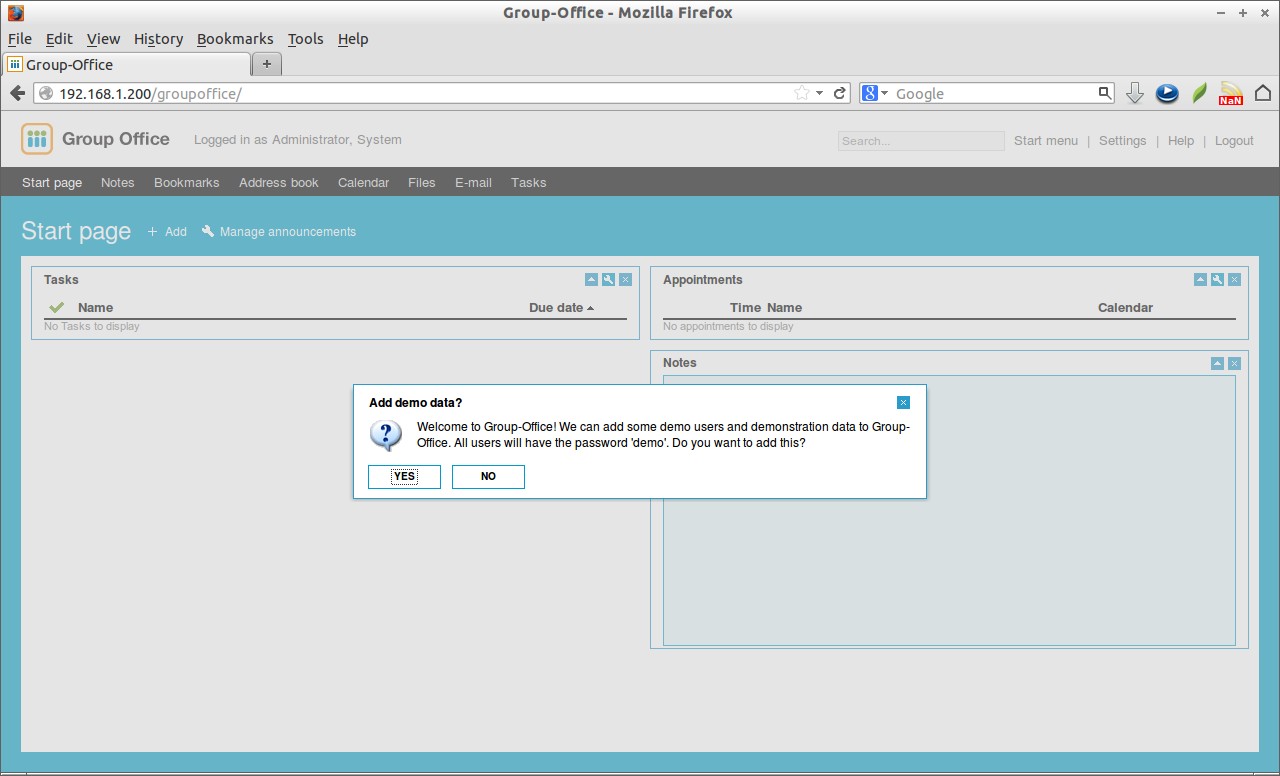The image size is (1280, 776).
Task: Open the Help link in the header
Action: coord(1181,141)
